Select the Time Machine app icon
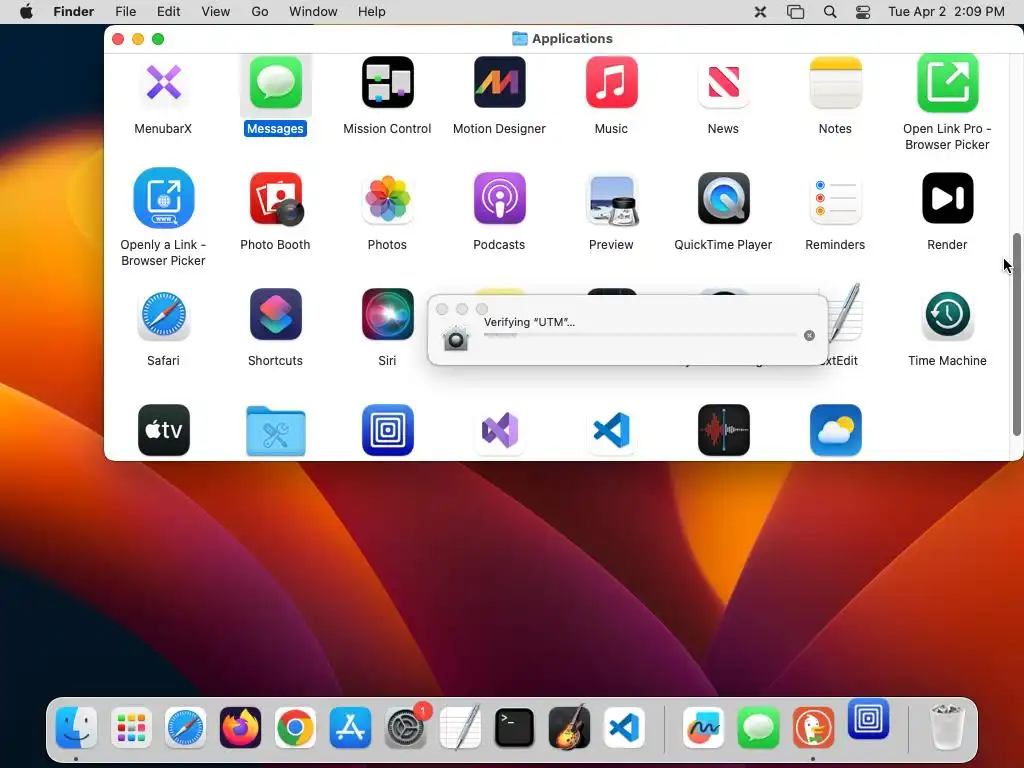Screen dimensions: 1024x768 click(948, 314)
